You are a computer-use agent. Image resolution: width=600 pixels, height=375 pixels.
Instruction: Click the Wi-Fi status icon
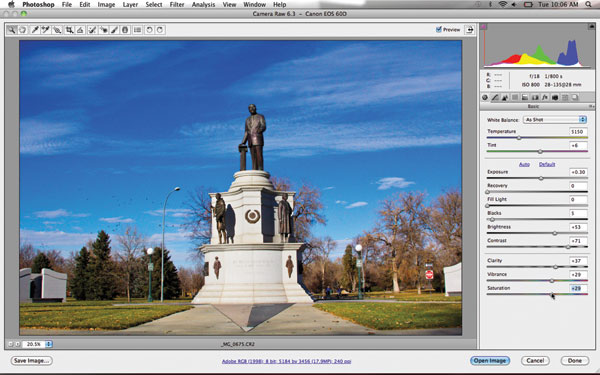tap(503, 5)
